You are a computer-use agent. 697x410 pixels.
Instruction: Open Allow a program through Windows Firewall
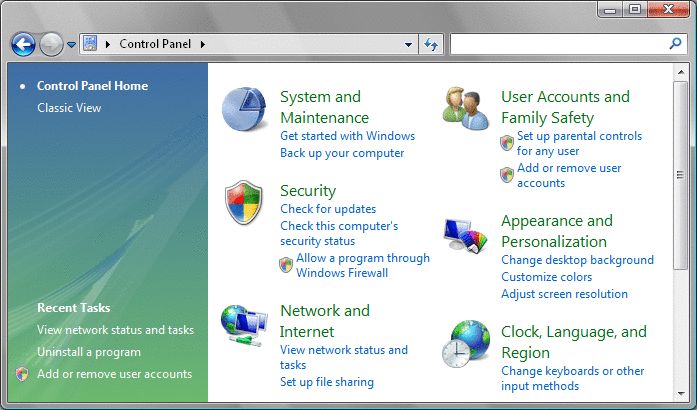coord(363,265)
